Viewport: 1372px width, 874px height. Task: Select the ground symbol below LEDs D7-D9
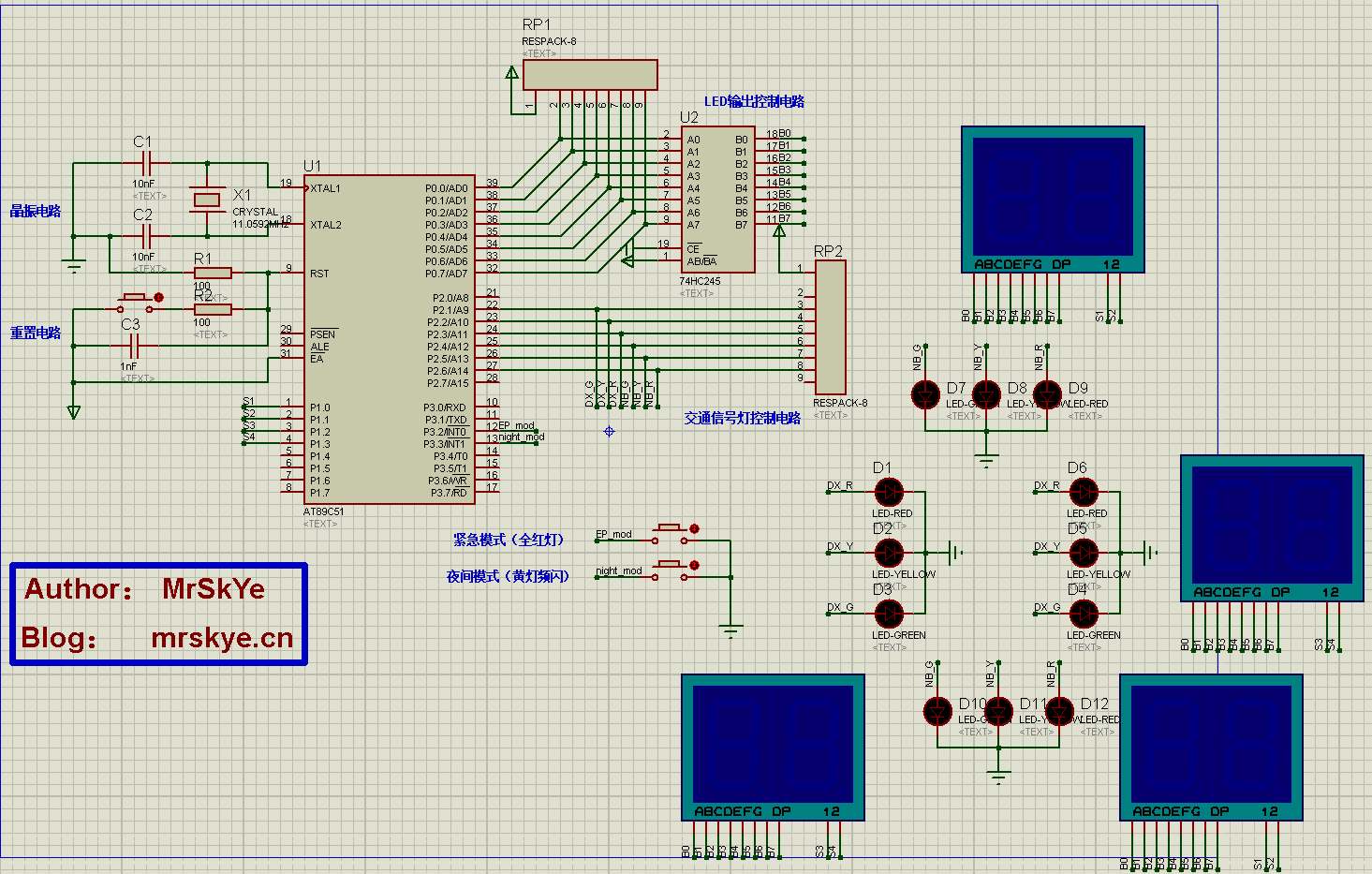(x=986, y=459)
